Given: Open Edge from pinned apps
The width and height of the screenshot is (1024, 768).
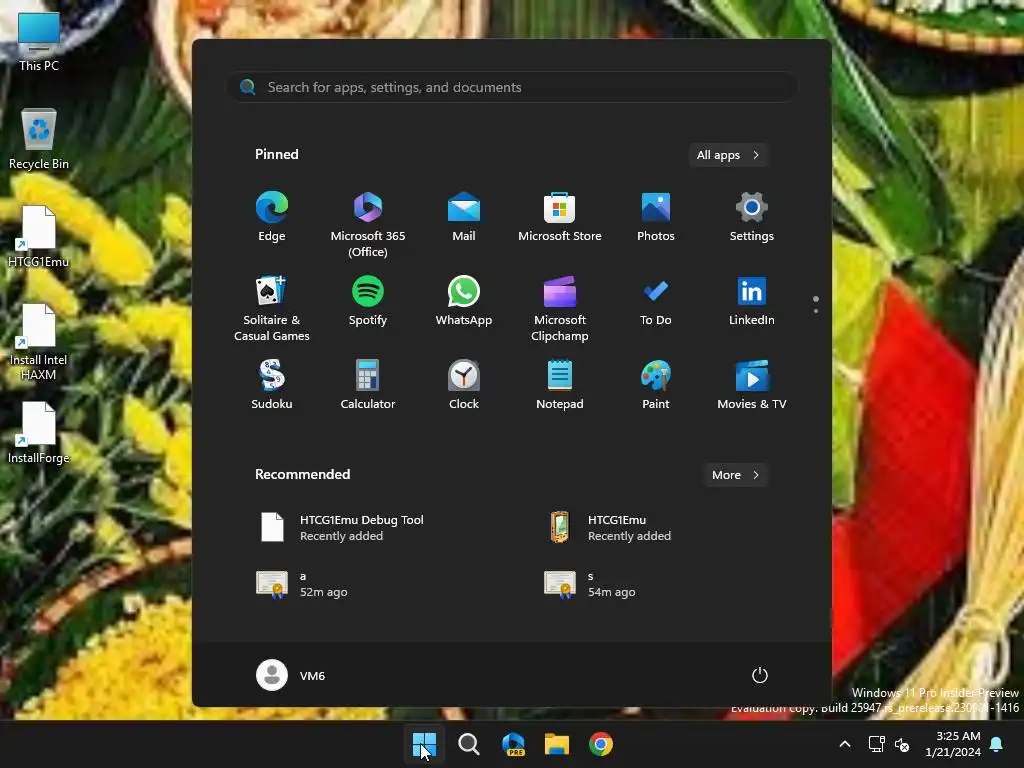Looking at the screenshot, I should [x=272, y=217].
